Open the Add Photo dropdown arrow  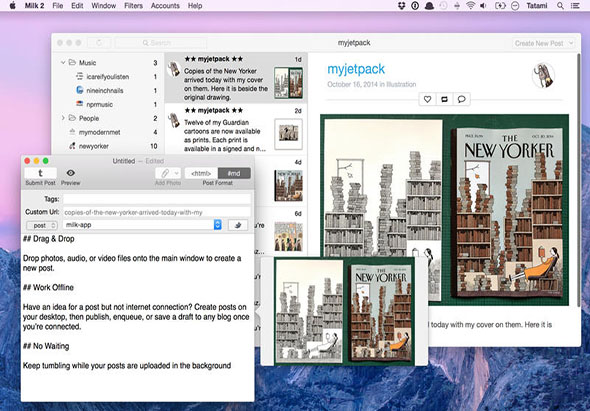pos(176,173)
